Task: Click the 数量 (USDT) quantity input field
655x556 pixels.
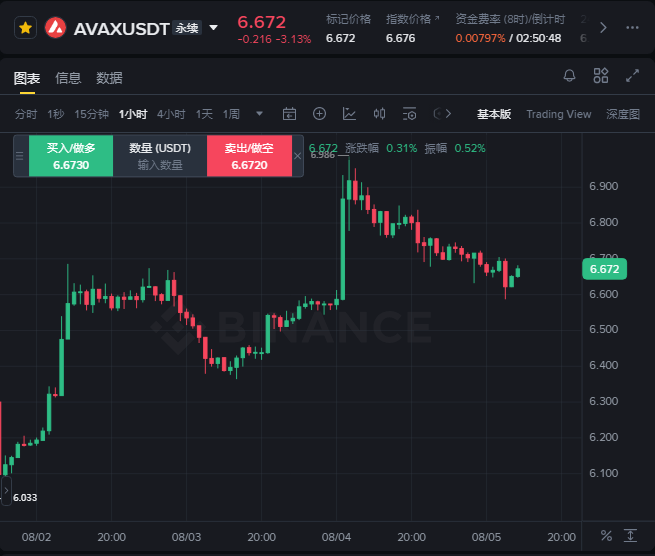Action: coord(160,156)
